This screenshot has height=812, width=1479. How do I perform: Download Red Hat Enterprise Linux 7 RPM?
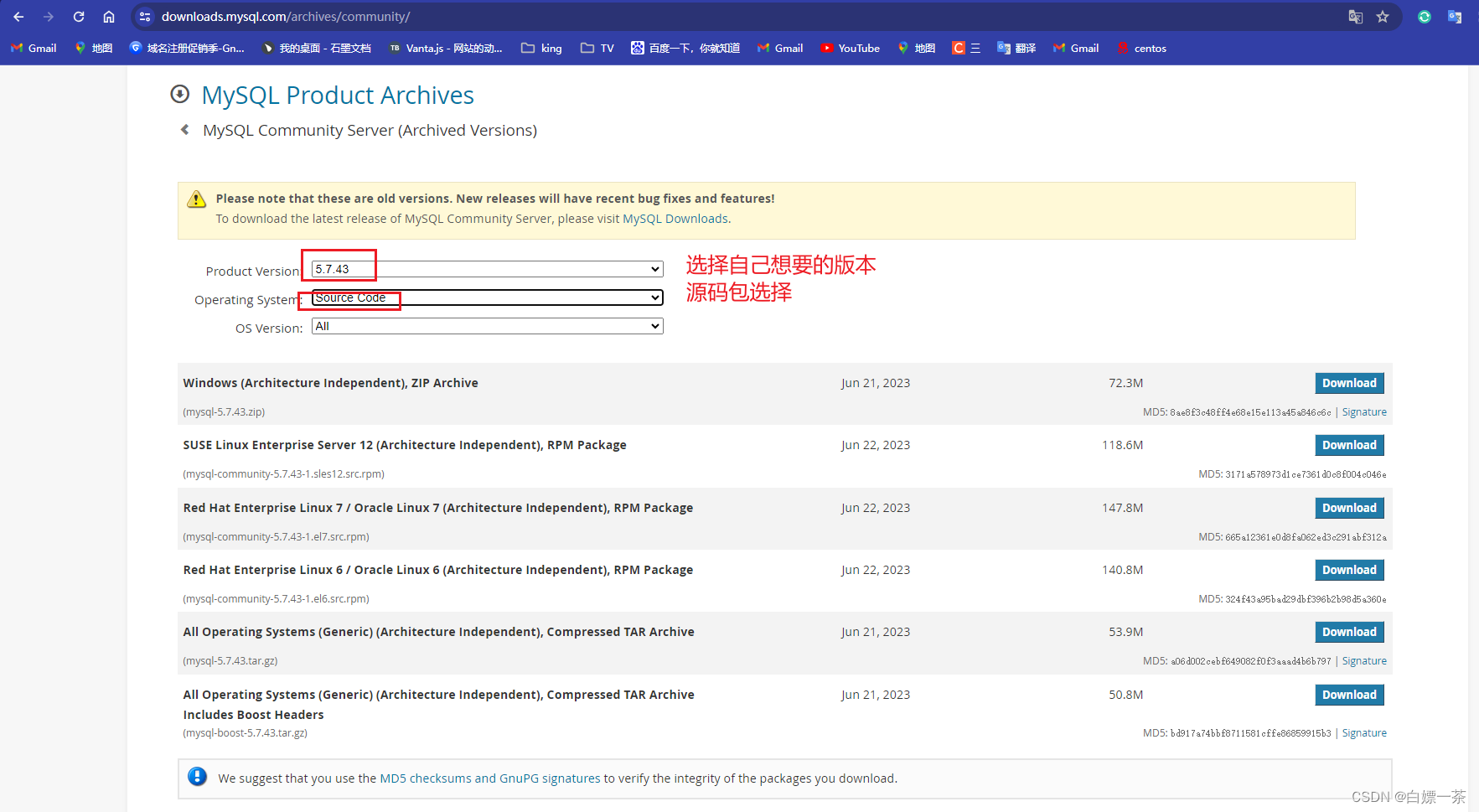tap(1349, 508)
